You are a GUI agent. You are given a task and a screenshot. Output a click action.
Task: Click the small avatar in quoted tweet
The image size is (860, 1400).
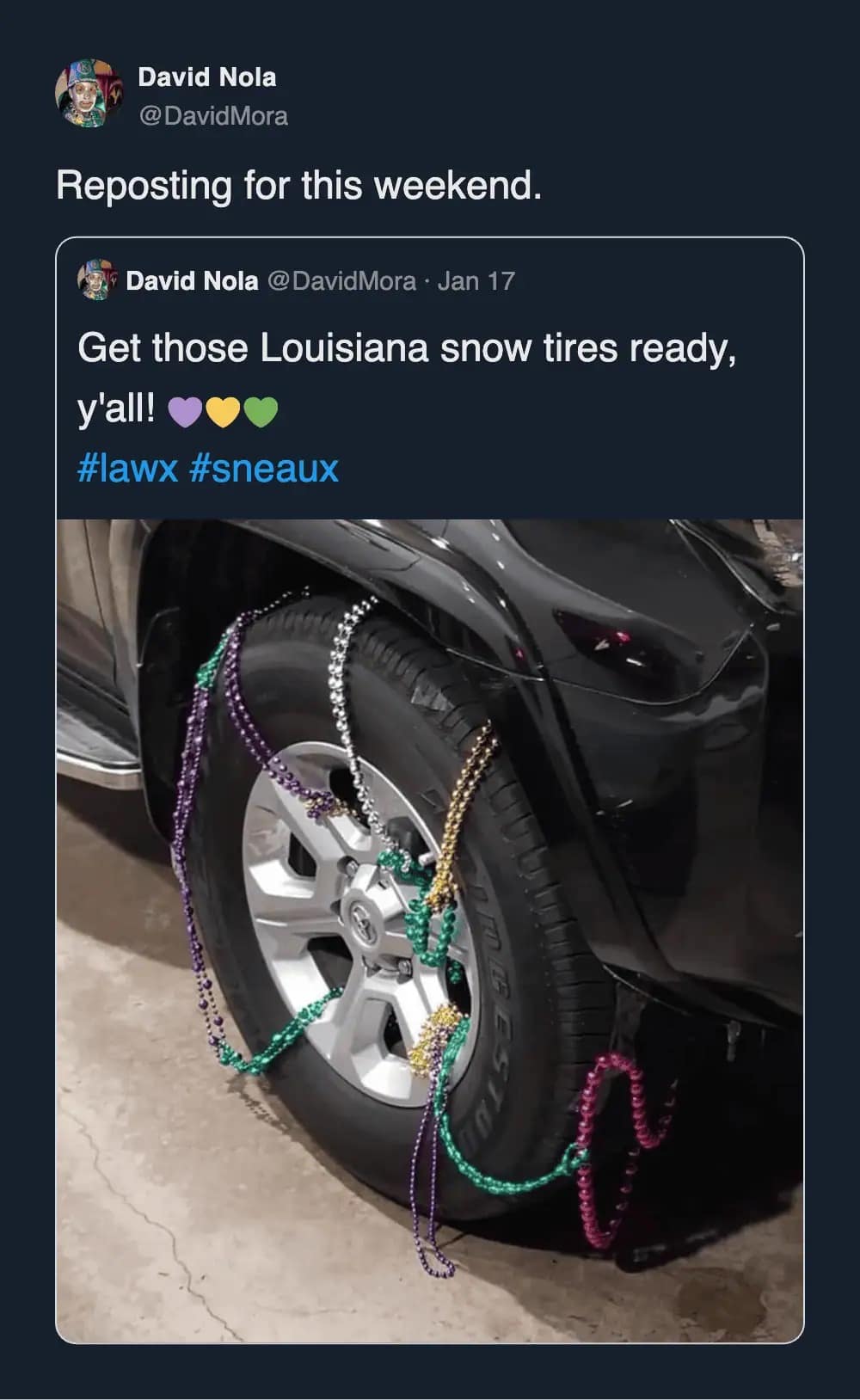click(96, 280)
